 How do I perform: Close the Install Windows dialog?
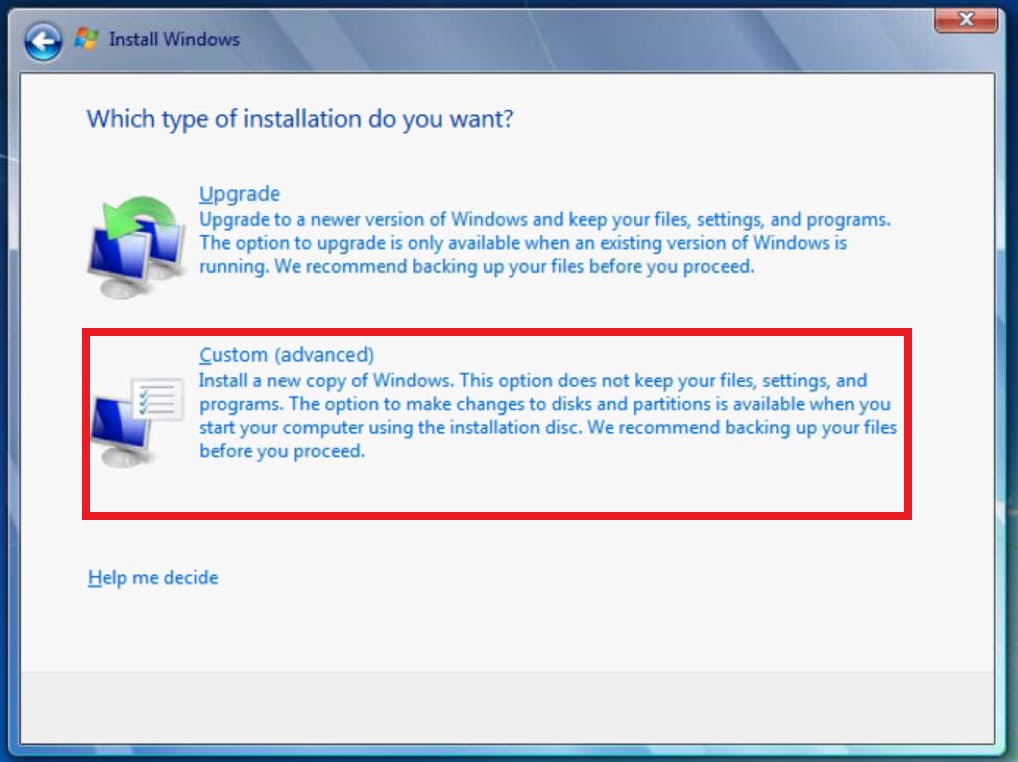(x=966, y=19)
